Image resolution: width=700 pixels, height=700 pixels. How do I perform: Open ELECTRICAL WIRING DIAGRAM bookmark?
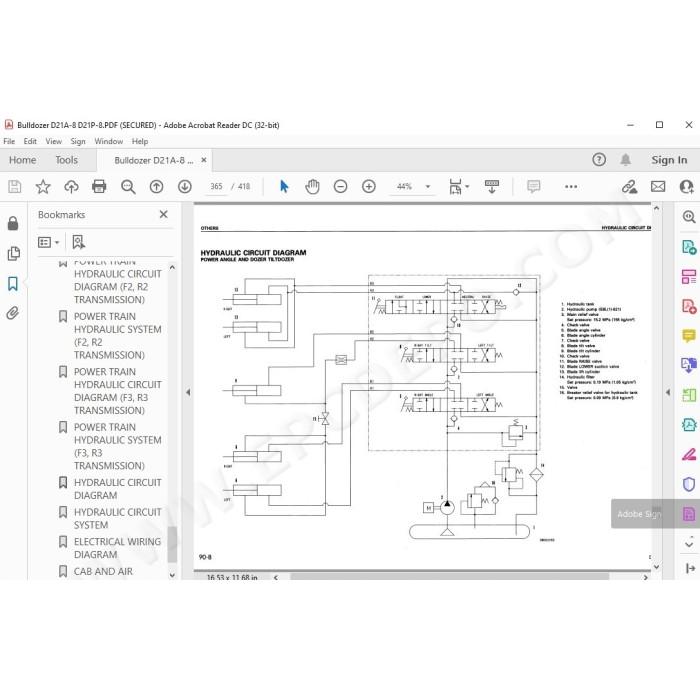pyautogui.click(x=117, y=548)
